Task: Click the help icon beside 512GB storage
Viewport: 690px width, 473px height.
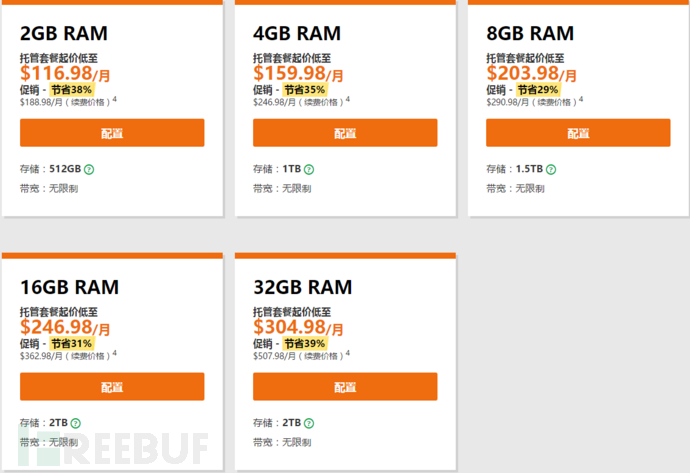Action: (x=89, y=169)
